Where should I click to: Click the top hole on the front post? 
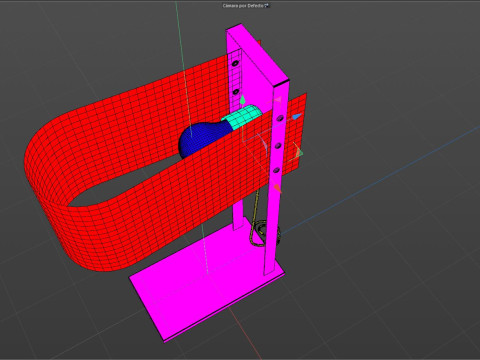coord(280,118)
